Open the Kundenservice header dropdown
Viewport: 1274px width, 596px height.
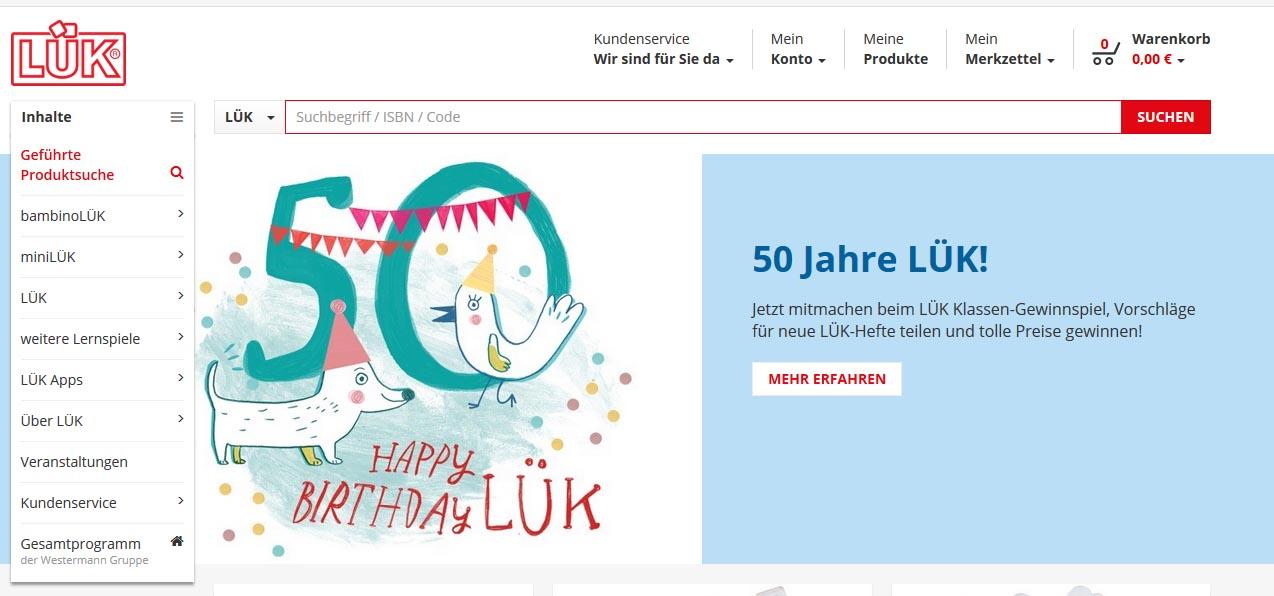click(x=663, y=49)
